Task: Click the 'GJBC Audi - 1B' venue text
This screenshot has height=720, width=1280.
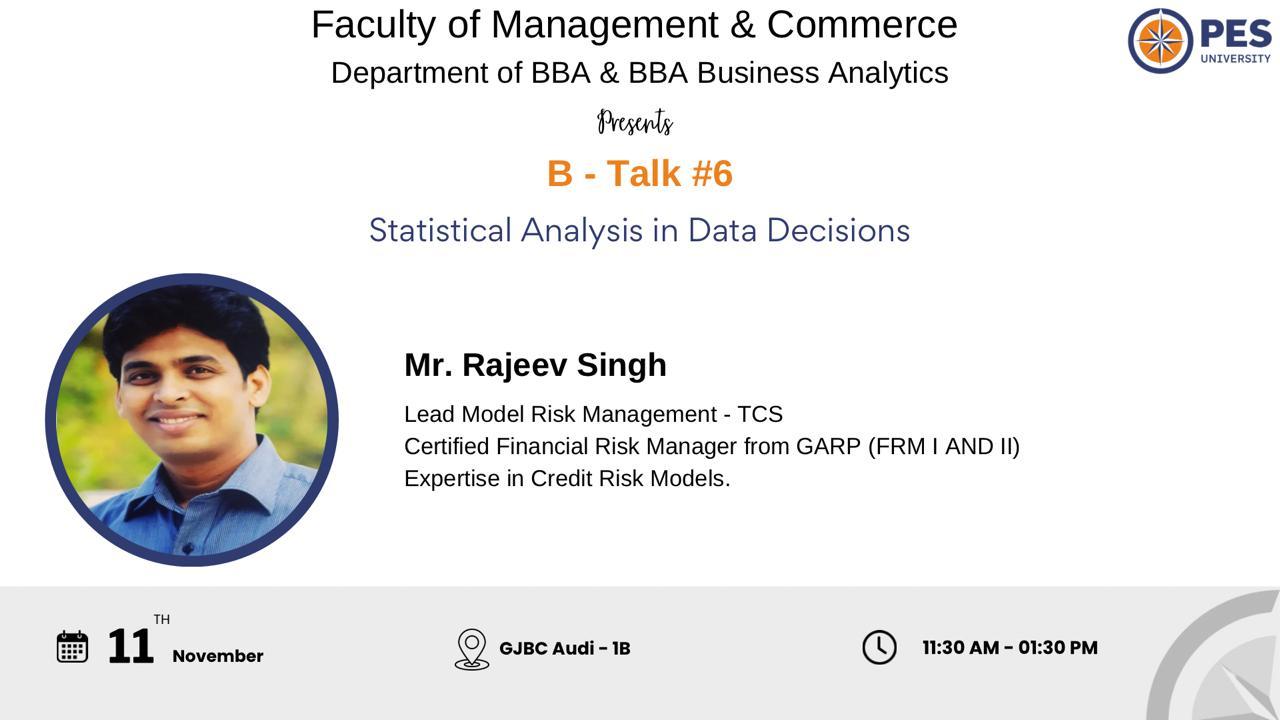Action: tap(565, 648)
